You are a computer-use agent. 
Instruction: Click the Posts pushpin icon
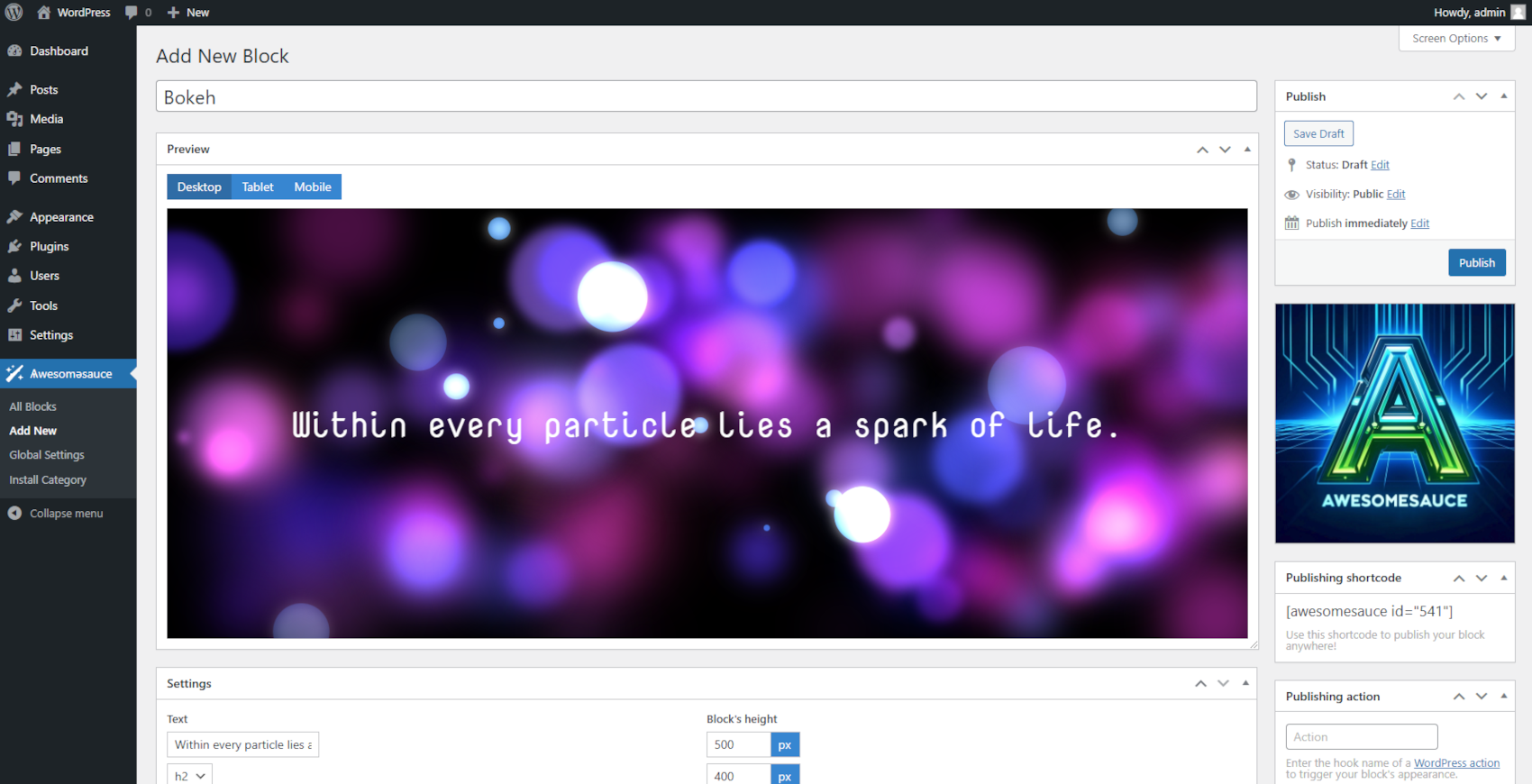[14, 90]
